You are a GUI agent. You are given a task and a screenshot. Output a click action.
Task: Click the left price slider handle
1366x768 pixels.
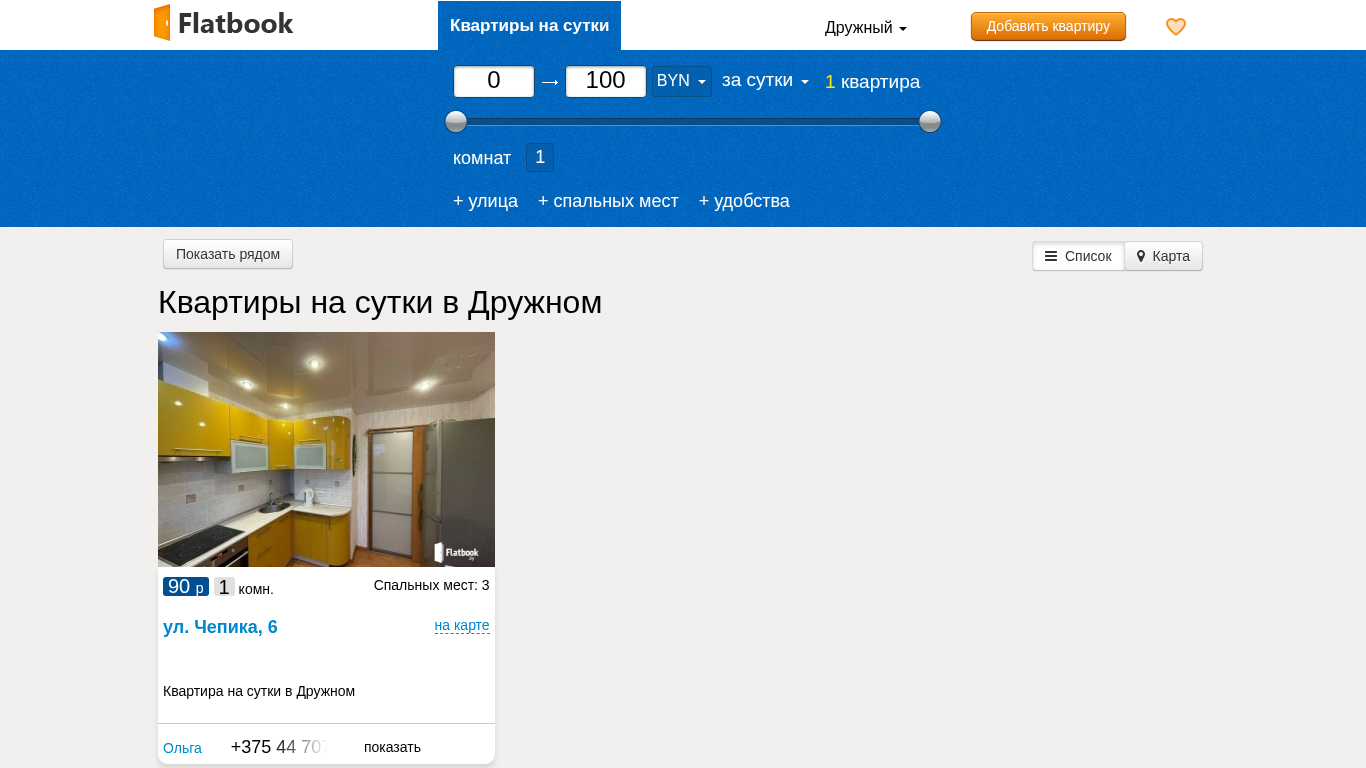tap(456, 122)
